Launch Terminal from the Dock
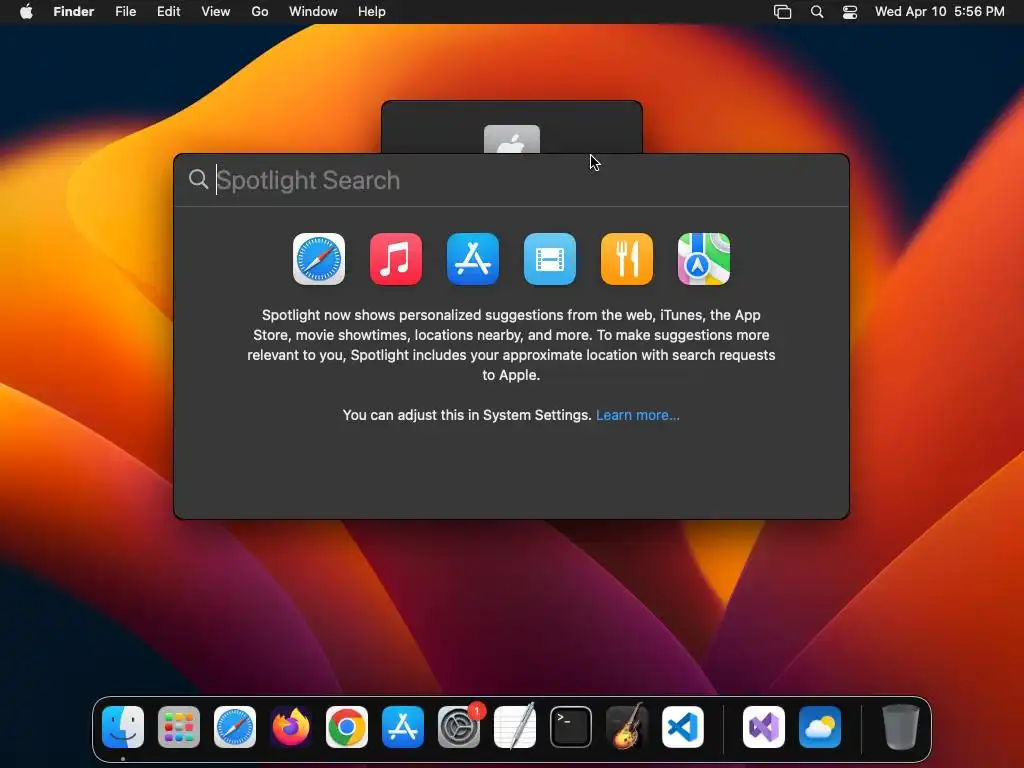This screenshot has width=1024, height=768. [571, 727]
